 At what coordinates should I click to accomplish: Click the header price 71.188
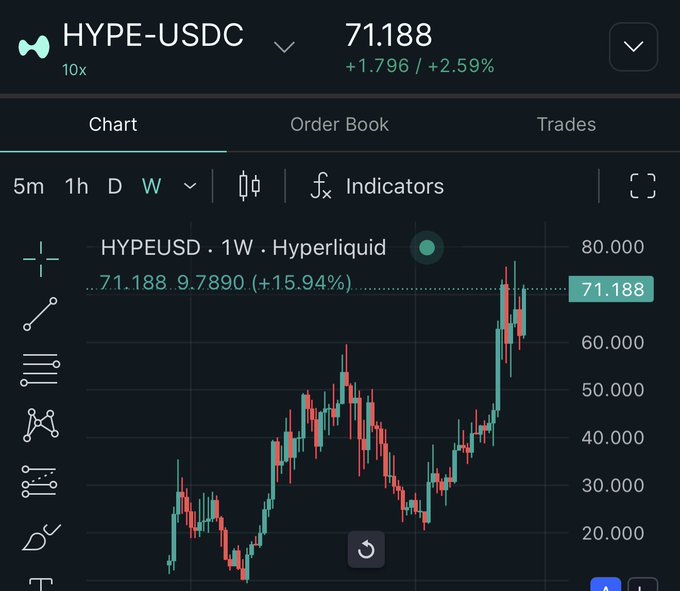(389, 35)
